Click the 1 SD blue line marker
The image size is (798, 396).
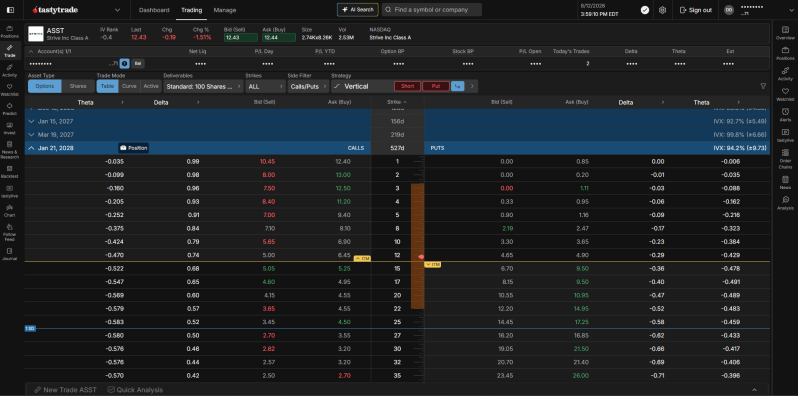coord(30,329)
